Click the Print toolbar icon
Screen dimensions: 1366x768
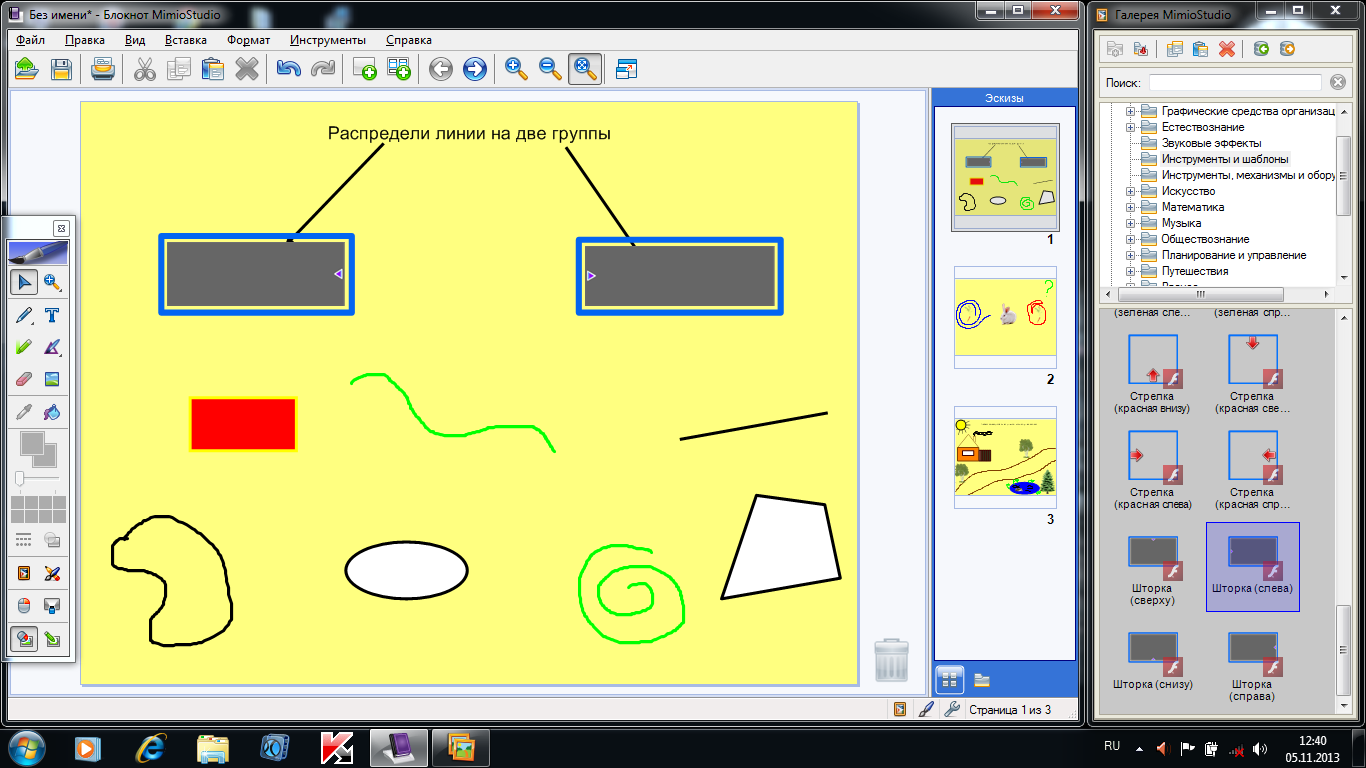tap(102, 69)
